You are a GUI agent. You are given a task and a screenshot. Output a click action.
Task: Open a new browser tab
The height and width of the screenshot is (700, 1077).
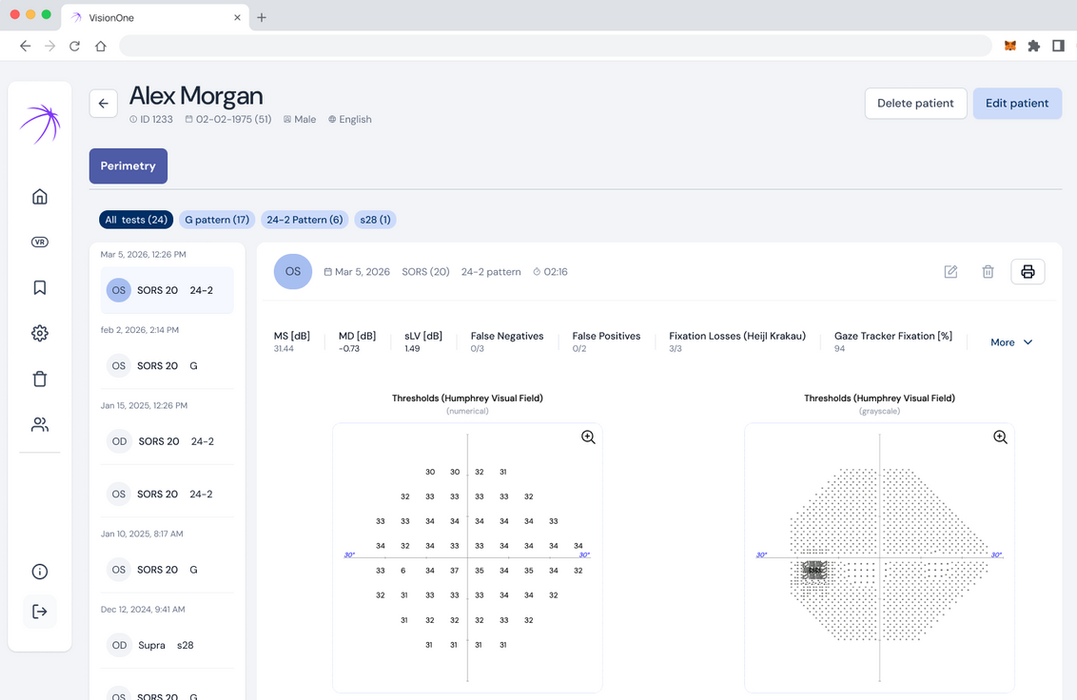click(262, 18)
